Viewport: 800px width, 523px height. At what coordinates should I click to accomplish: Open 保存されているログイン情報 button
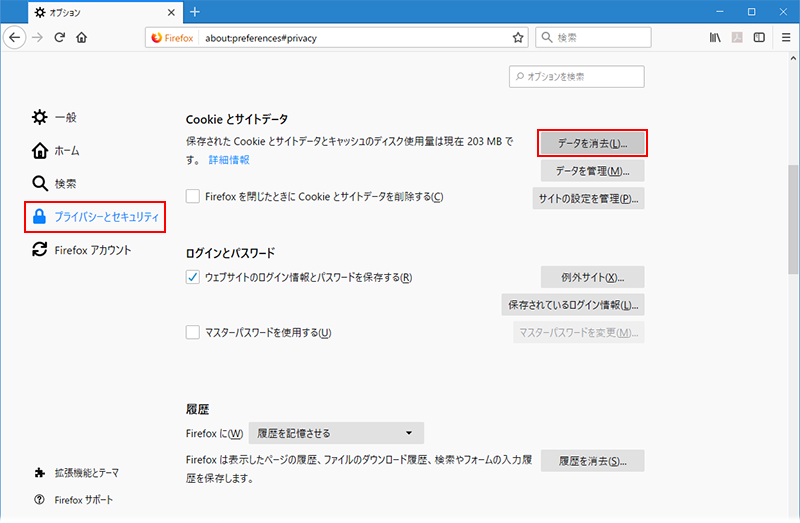point(573,305)
